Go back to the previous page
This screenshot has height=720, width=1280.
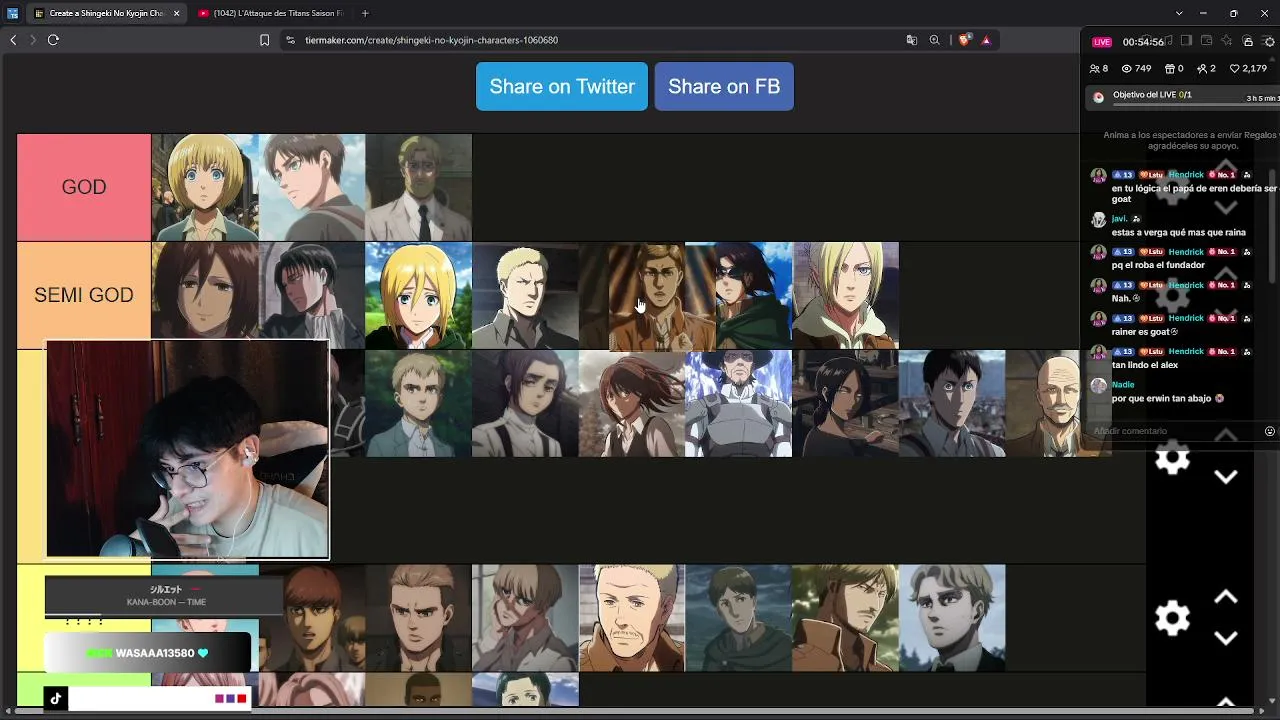[13, 40]
